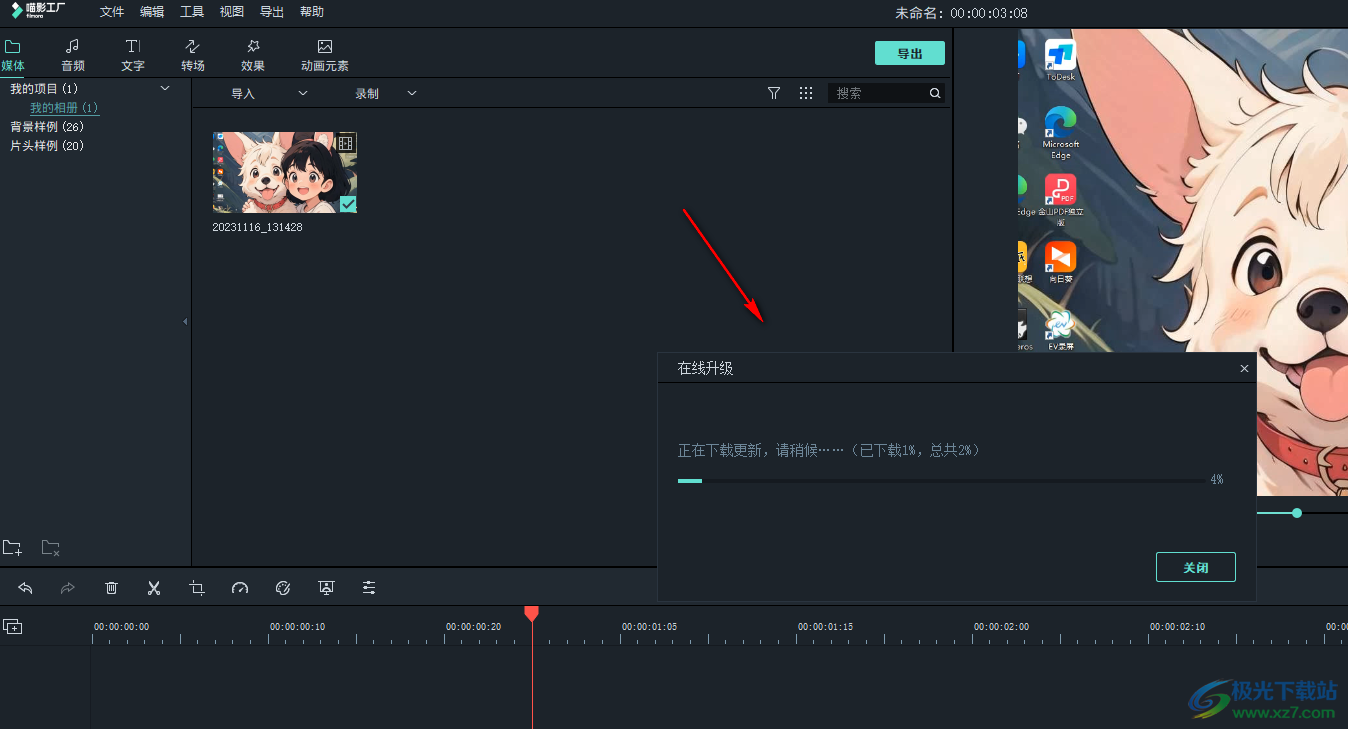The width and height of the screenshot is (1348, 729).
Task: Select 我的相册 (1) album
Action: pyautogui.click(x=64, y=108)
